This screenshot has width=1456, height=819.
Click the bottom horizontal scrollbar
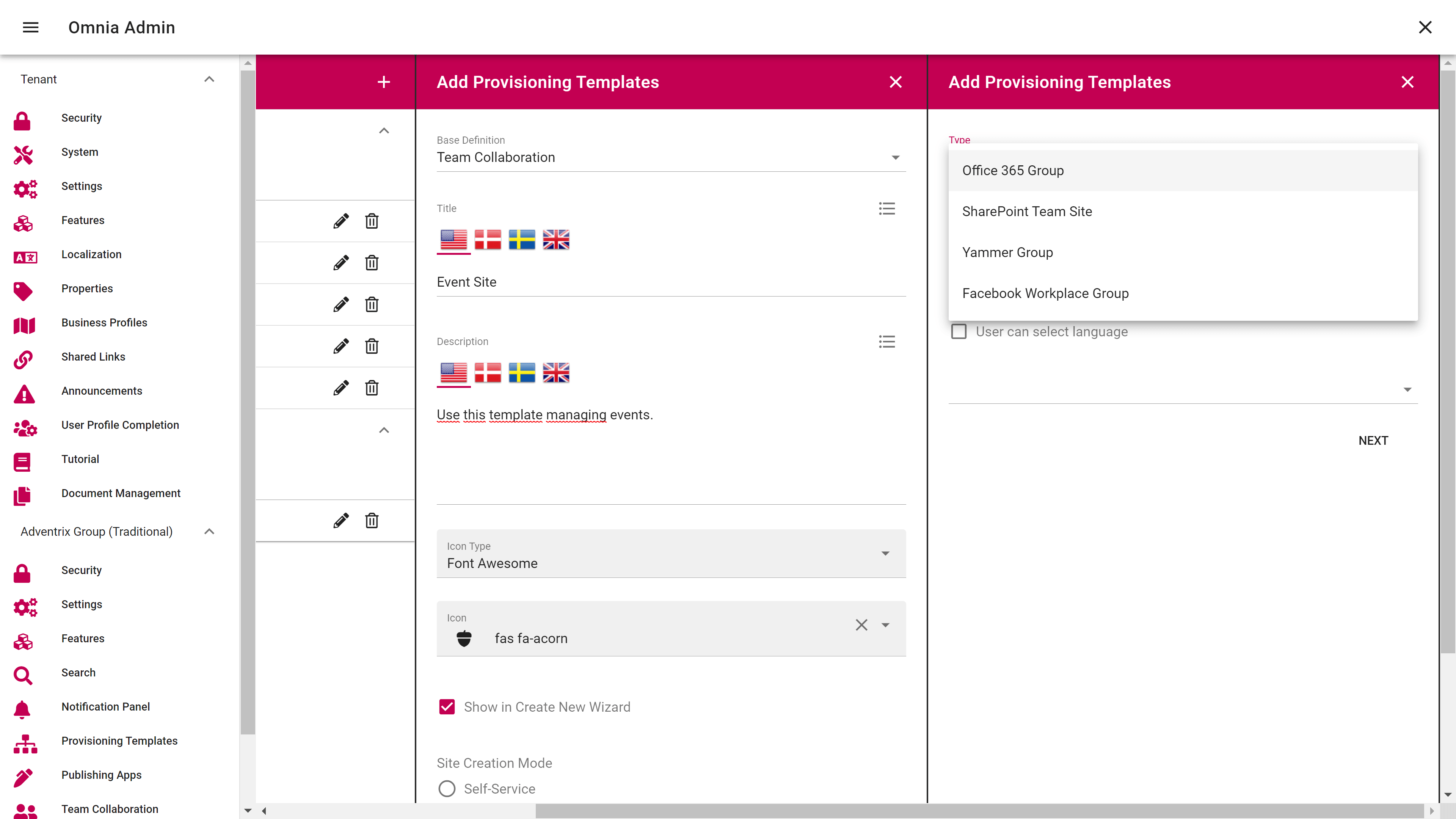click(x=979, y=811)
